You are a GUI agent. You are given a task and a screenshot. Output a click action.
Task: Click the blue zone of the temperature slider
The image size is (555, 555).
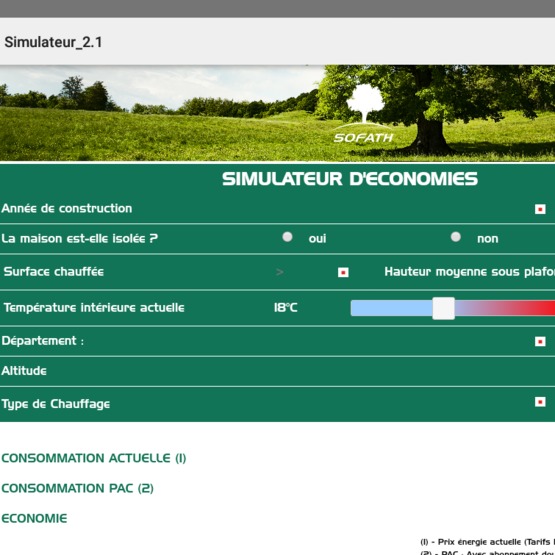point(391,308)
